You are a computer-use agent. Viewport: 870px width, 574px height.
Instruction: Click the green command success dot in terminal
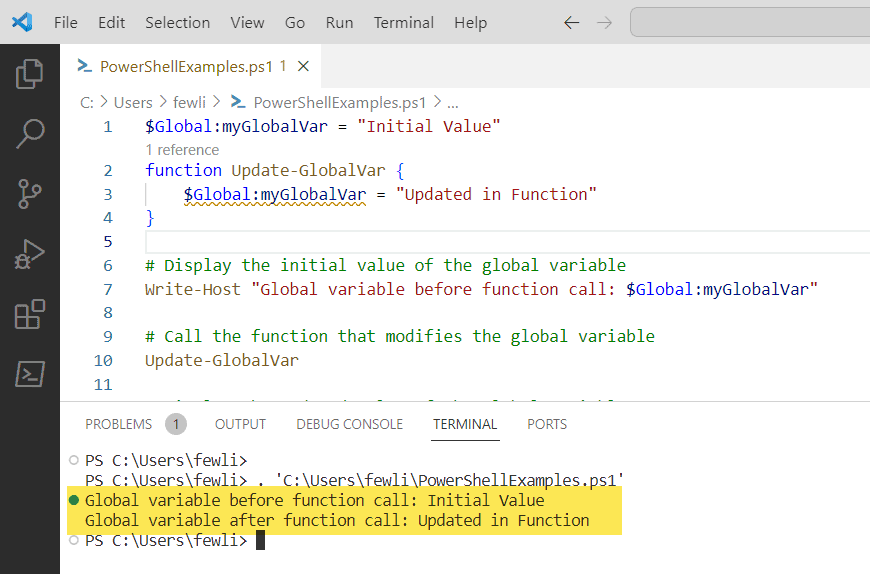click(x=74, y=500)
